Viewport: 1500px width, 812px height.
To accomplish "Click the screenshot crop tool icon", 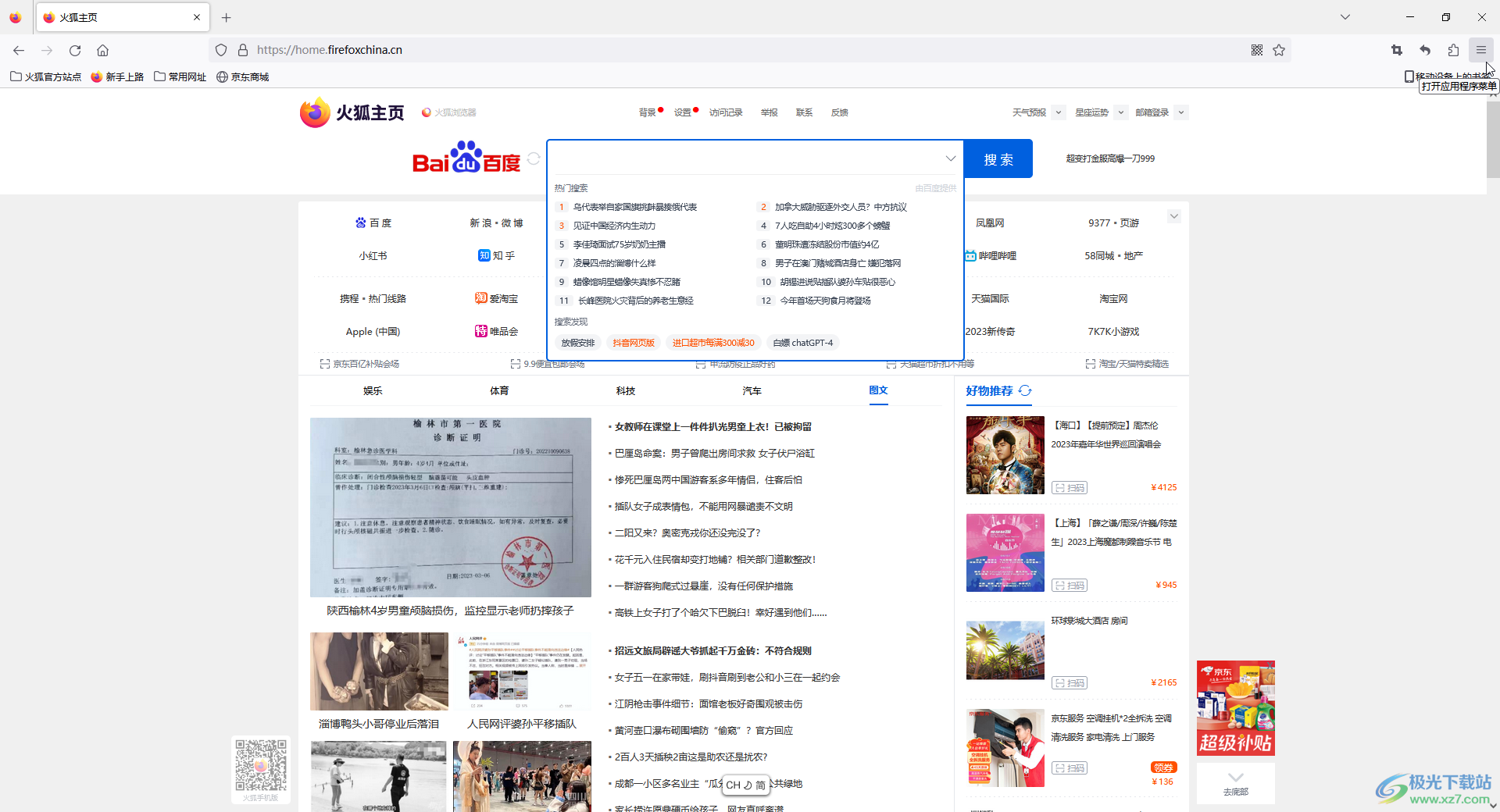I will pos(1397,50).
